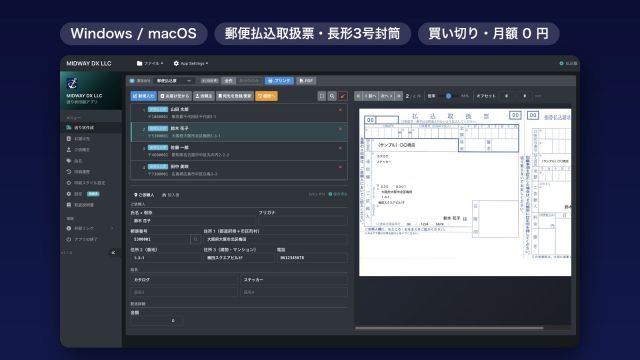This screenshot has height=360, width=640.
Task: Click the 外部リンク icon in the sidebar
Action: tap(69, 228)
